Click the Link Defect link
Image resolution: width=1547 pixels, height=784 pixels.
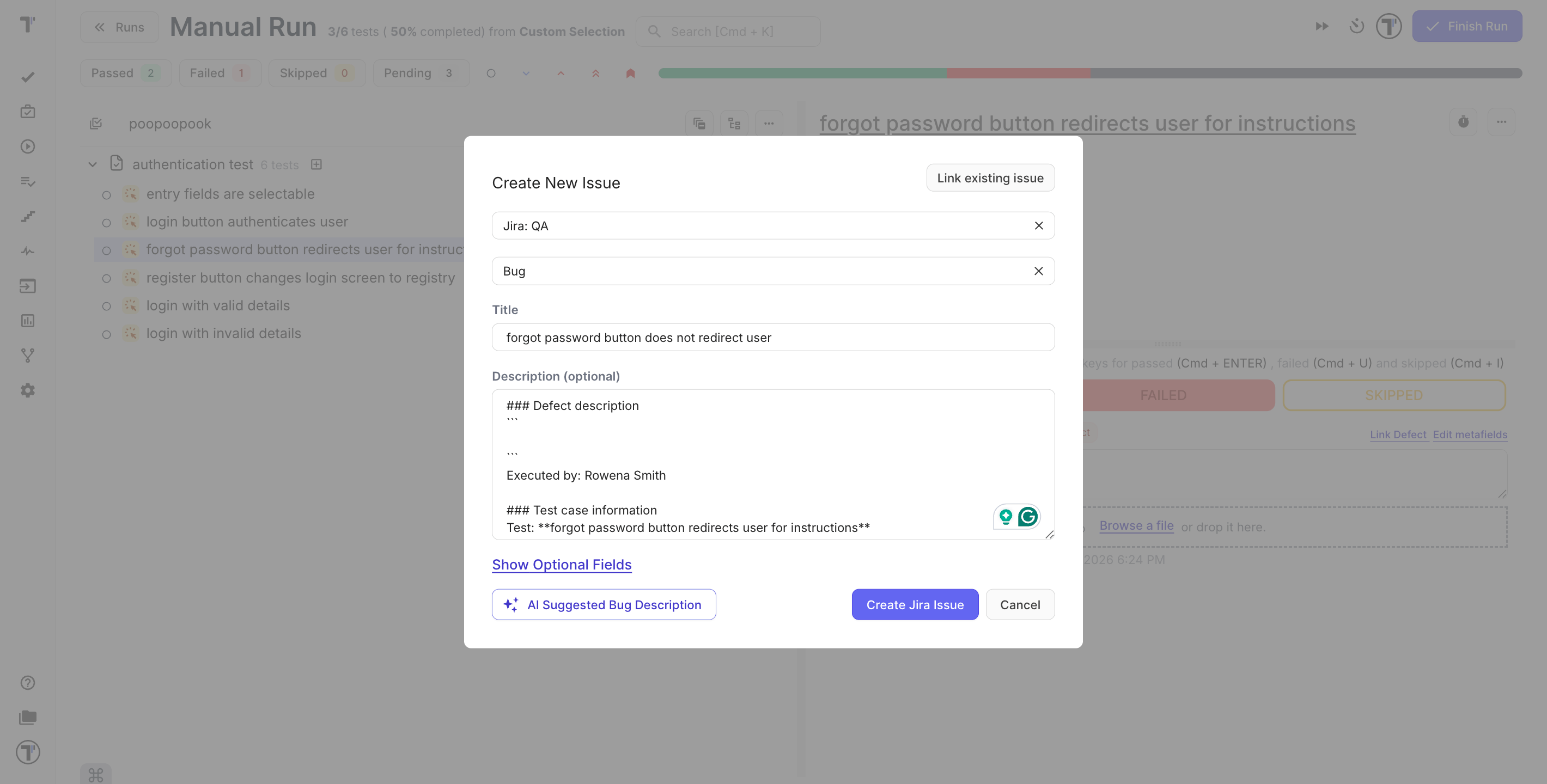(x=1398, y=434)
